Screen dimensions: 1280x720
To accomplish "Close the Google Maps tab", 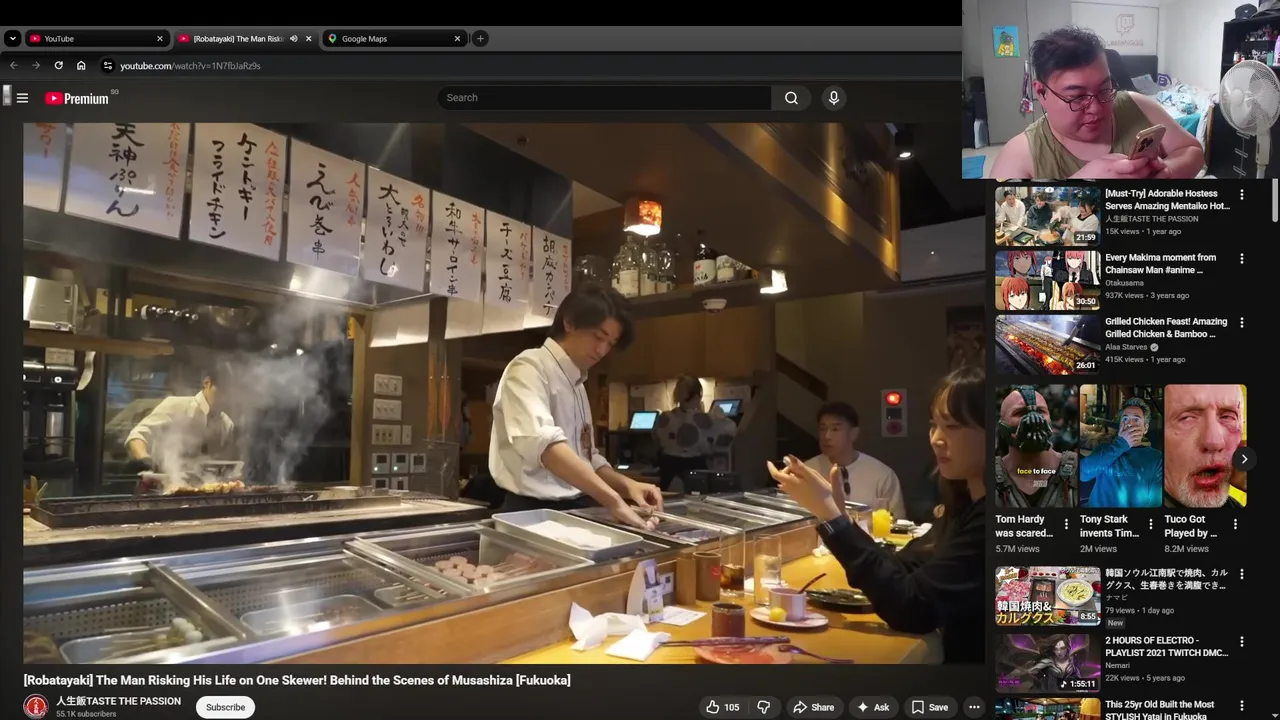I will click(457, 38).
